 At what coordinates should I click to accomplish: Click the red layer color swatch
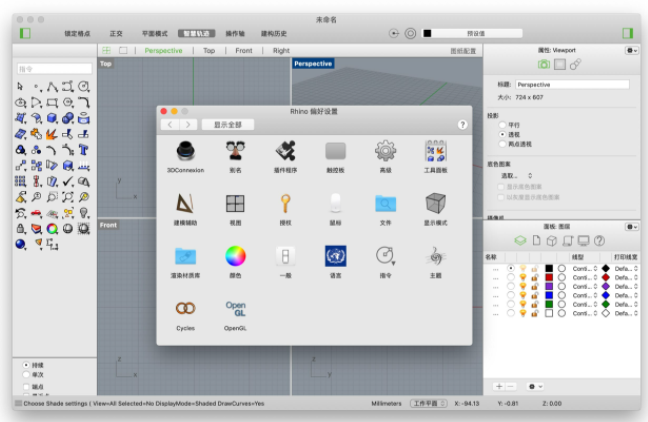[549, 277]
